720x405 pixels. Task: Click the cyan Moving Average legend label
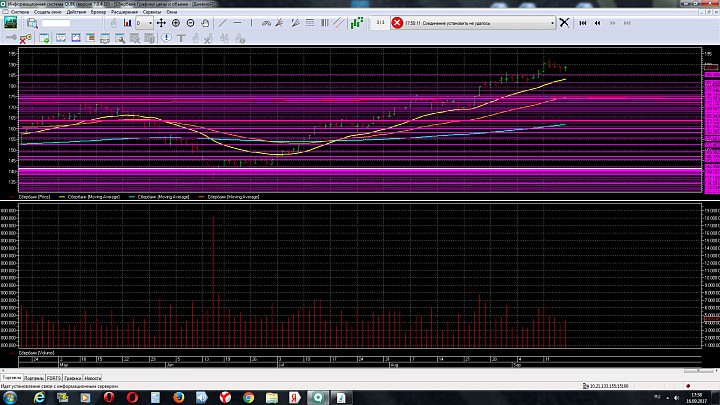163,197
